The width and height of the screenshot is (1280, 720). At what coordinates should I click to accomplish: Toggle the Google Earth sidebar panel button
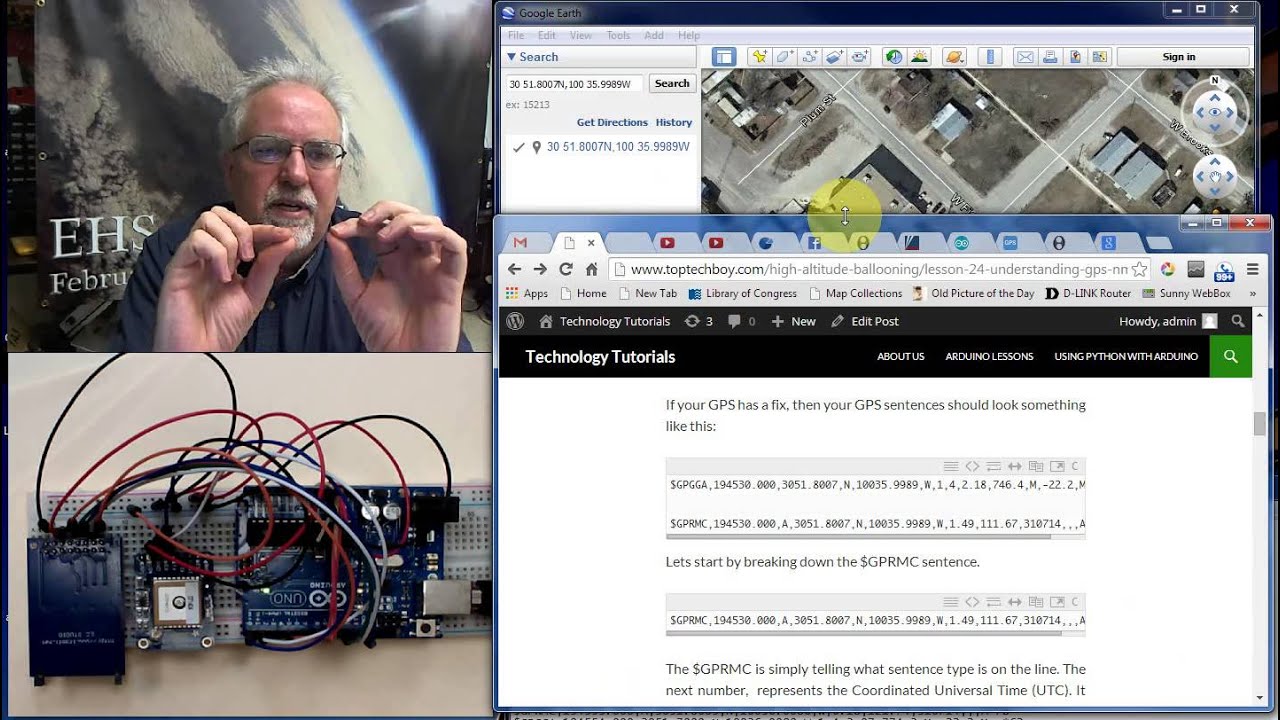tap(723, 57)
